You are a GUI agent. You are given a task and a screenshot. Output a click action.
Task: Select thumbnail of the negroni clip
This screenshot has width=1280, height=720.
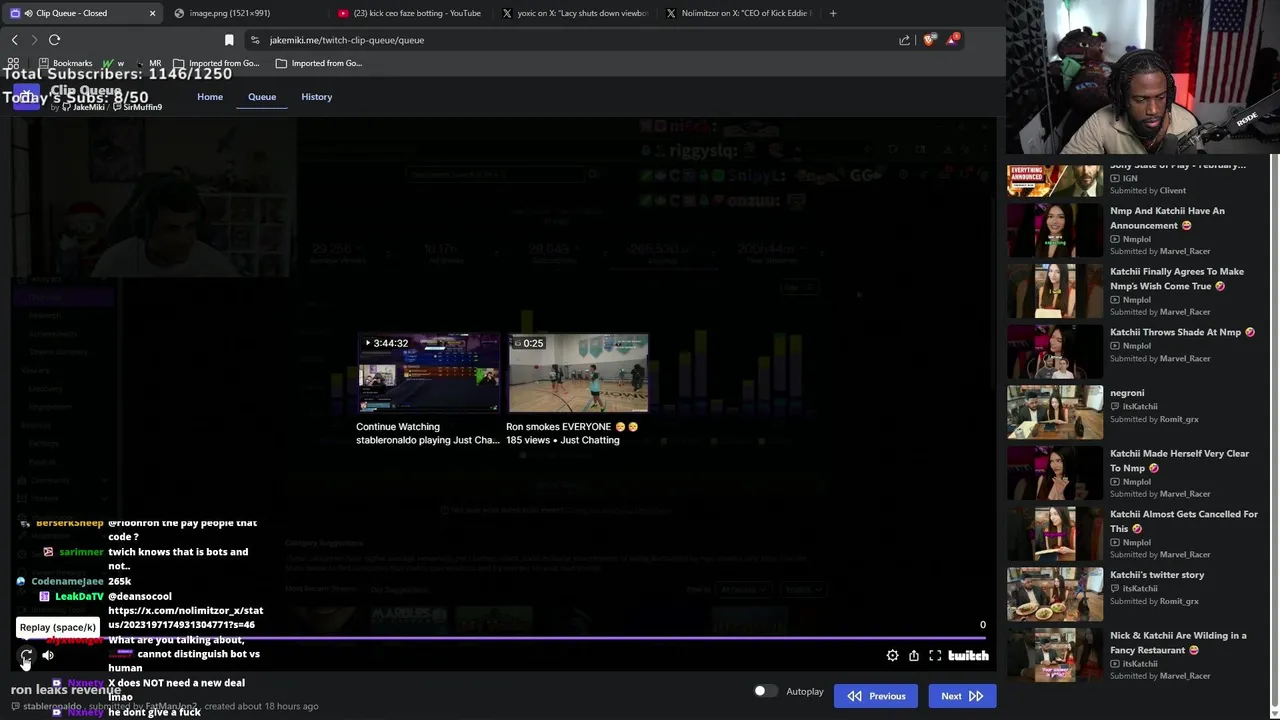1055,413
